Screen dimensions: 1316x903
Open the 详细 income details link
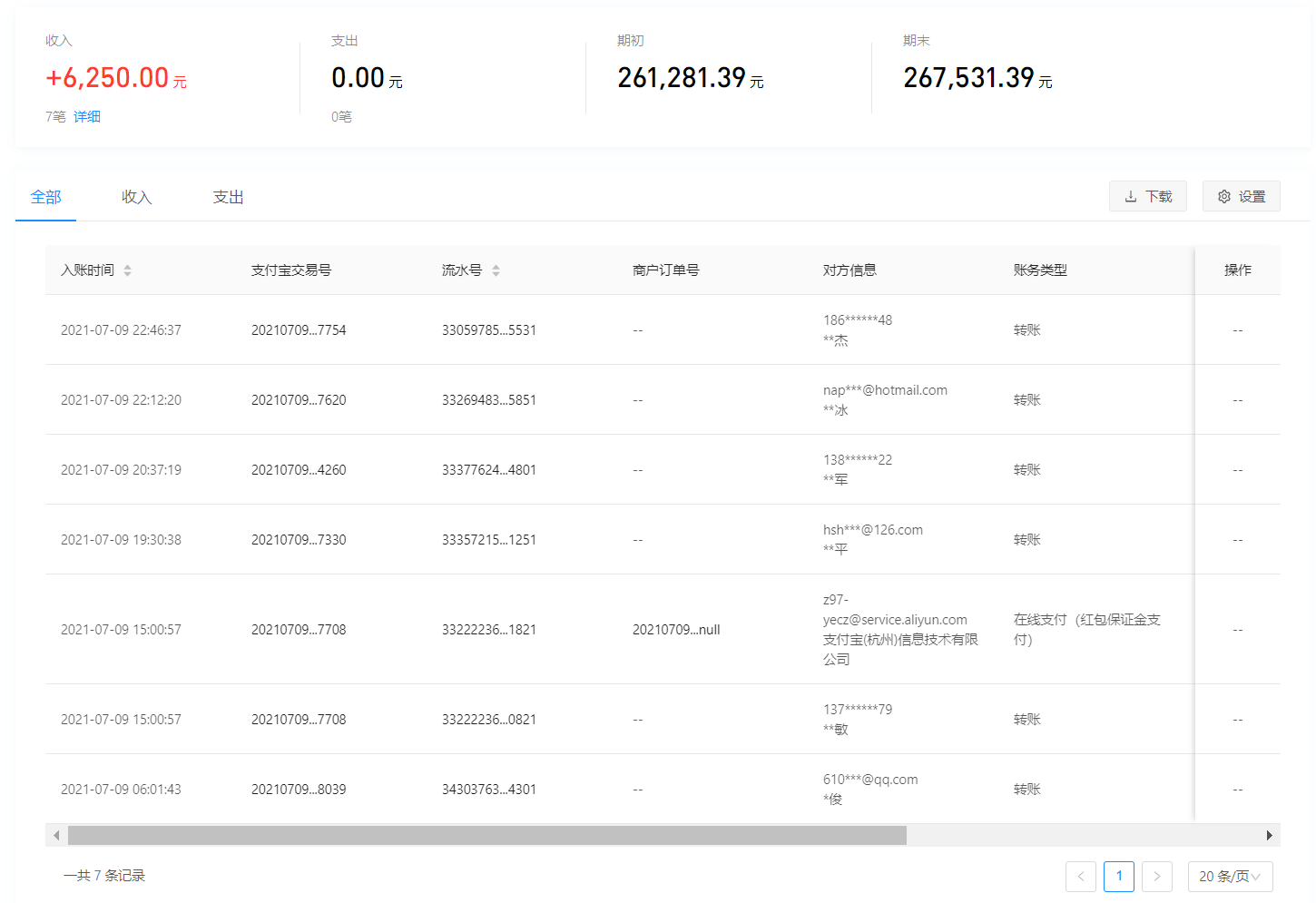[x=87, y=117]
